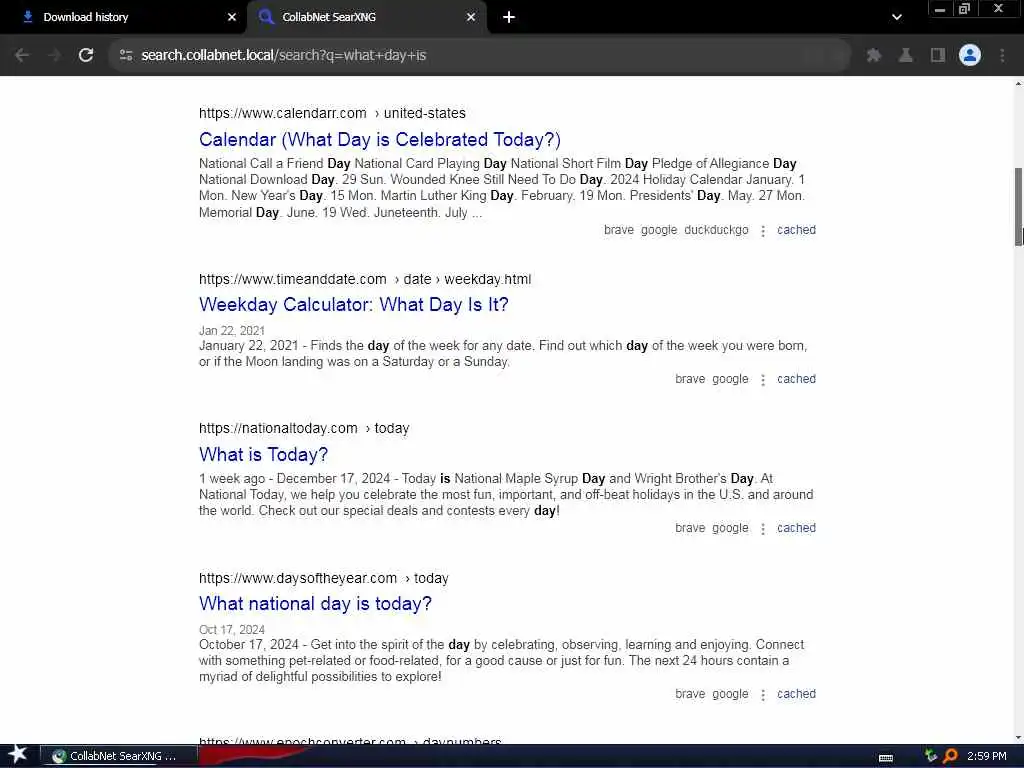Expand more options dots for timeanddate.com result
The height and width of the screenshot is (768, 1024).
[x=763, y=379]
